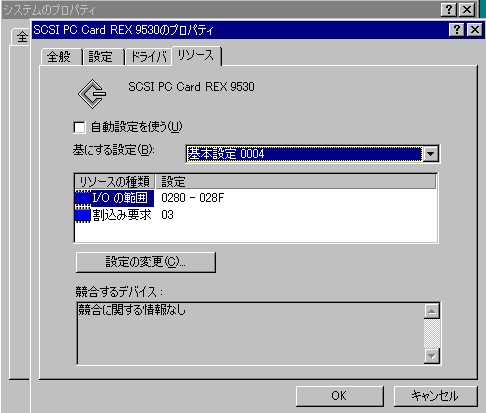Click the SCSI PC Card REX 9530 device name

tap(191, 87)
